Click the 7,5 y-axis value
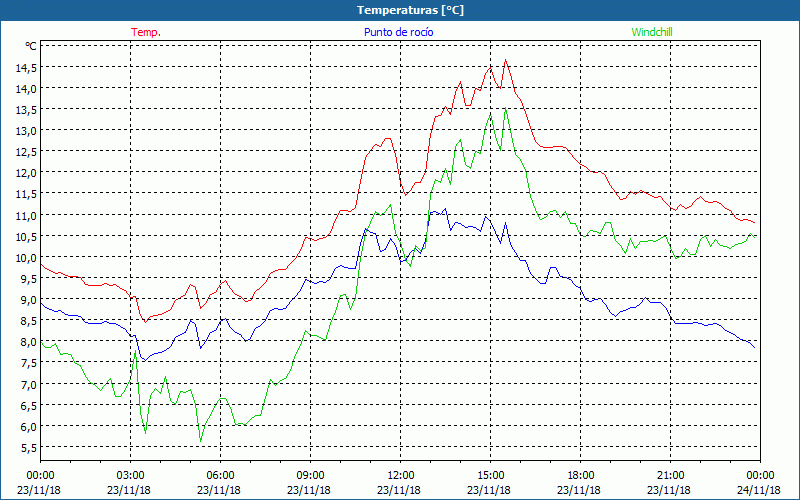 pos(30,363)
